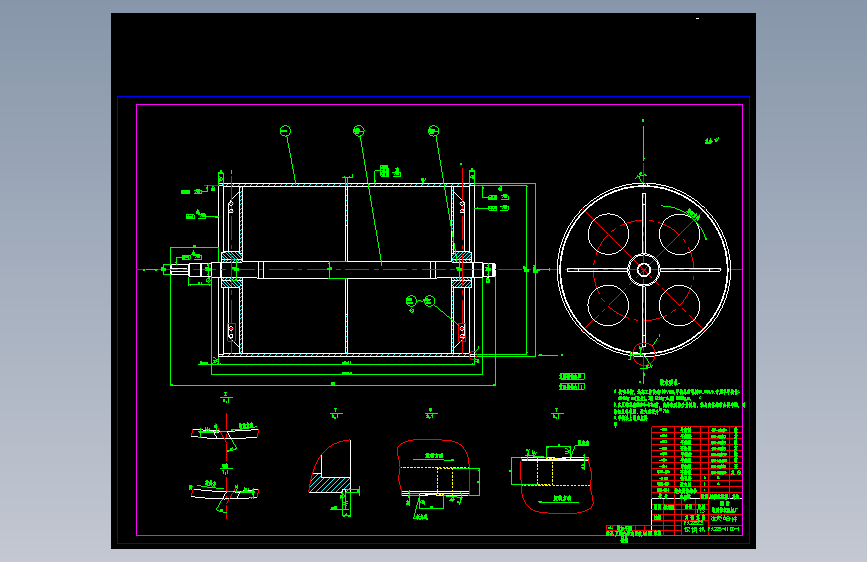Click the rightmost red-outlined detail view

[x=553, y=480]
